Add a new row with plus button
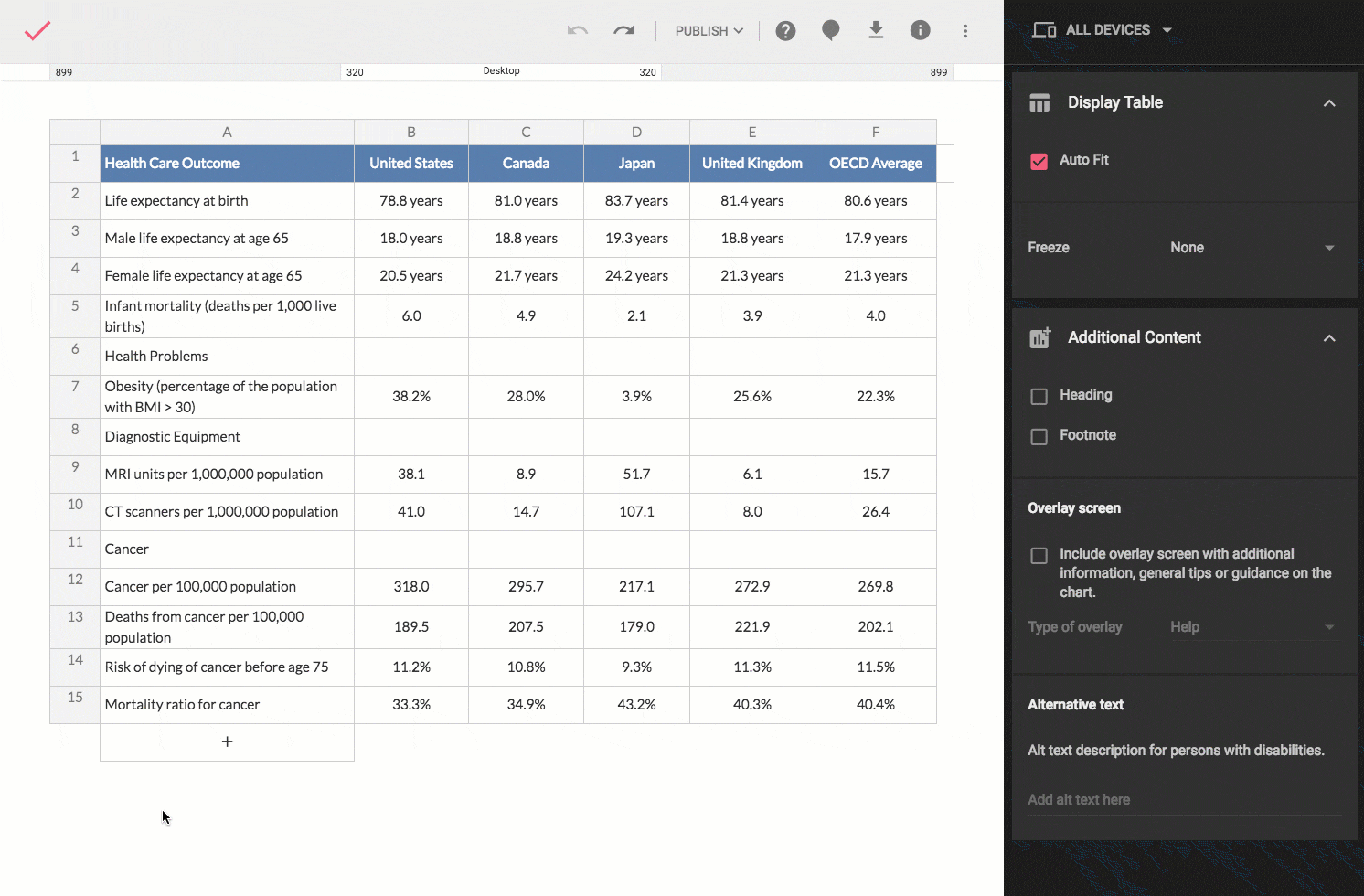Screen dimensions: 1364x896 (x=227, y=741)
